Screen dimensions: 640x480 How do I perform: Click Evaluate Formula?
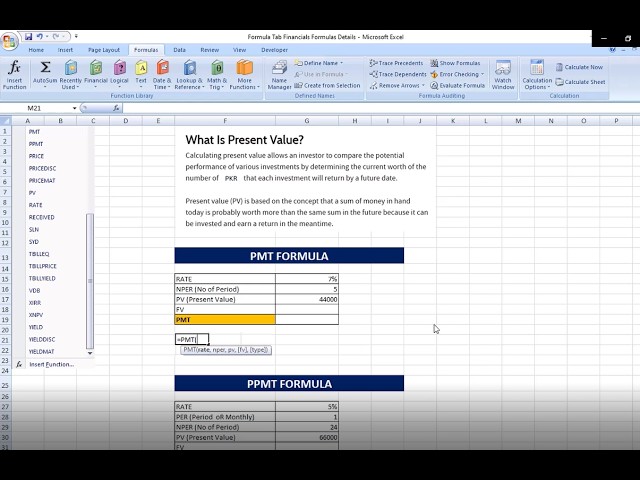point(458,85)
